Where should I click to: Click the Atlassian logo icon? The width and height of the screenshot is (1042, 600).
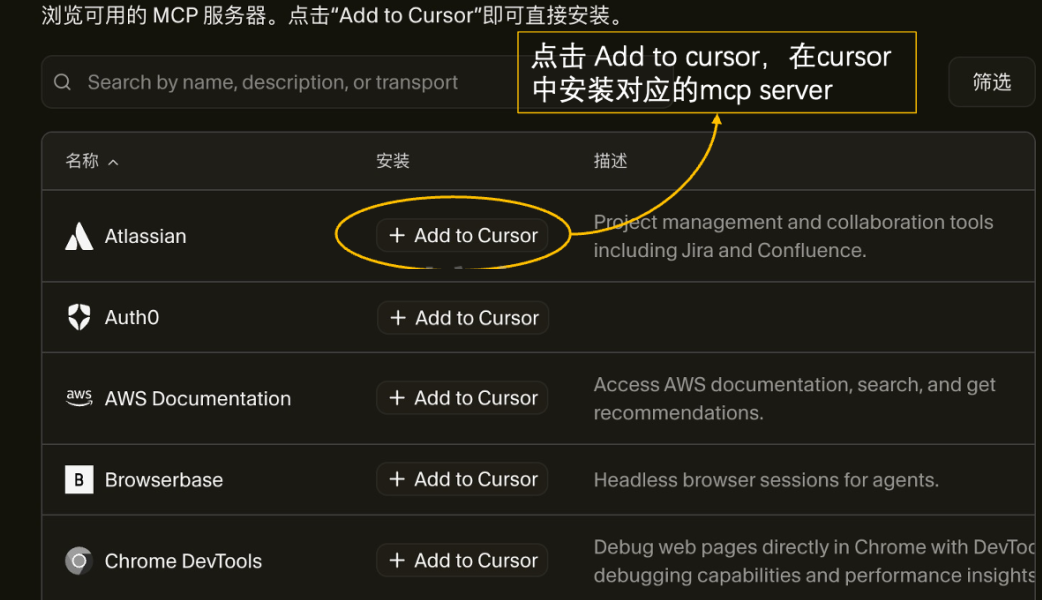(x=79, y=236)
